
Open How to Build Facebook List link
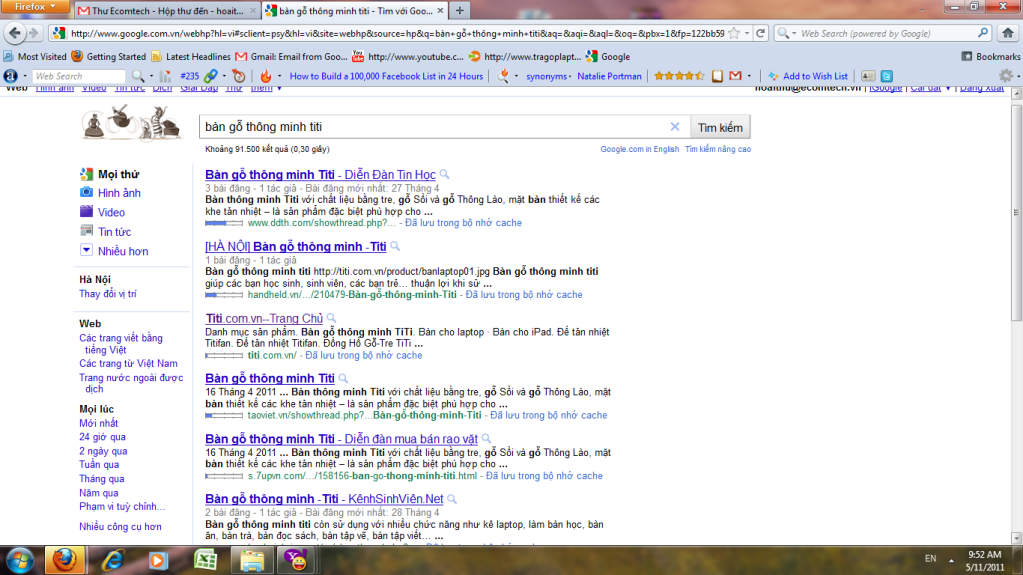(x=386, y=76)
